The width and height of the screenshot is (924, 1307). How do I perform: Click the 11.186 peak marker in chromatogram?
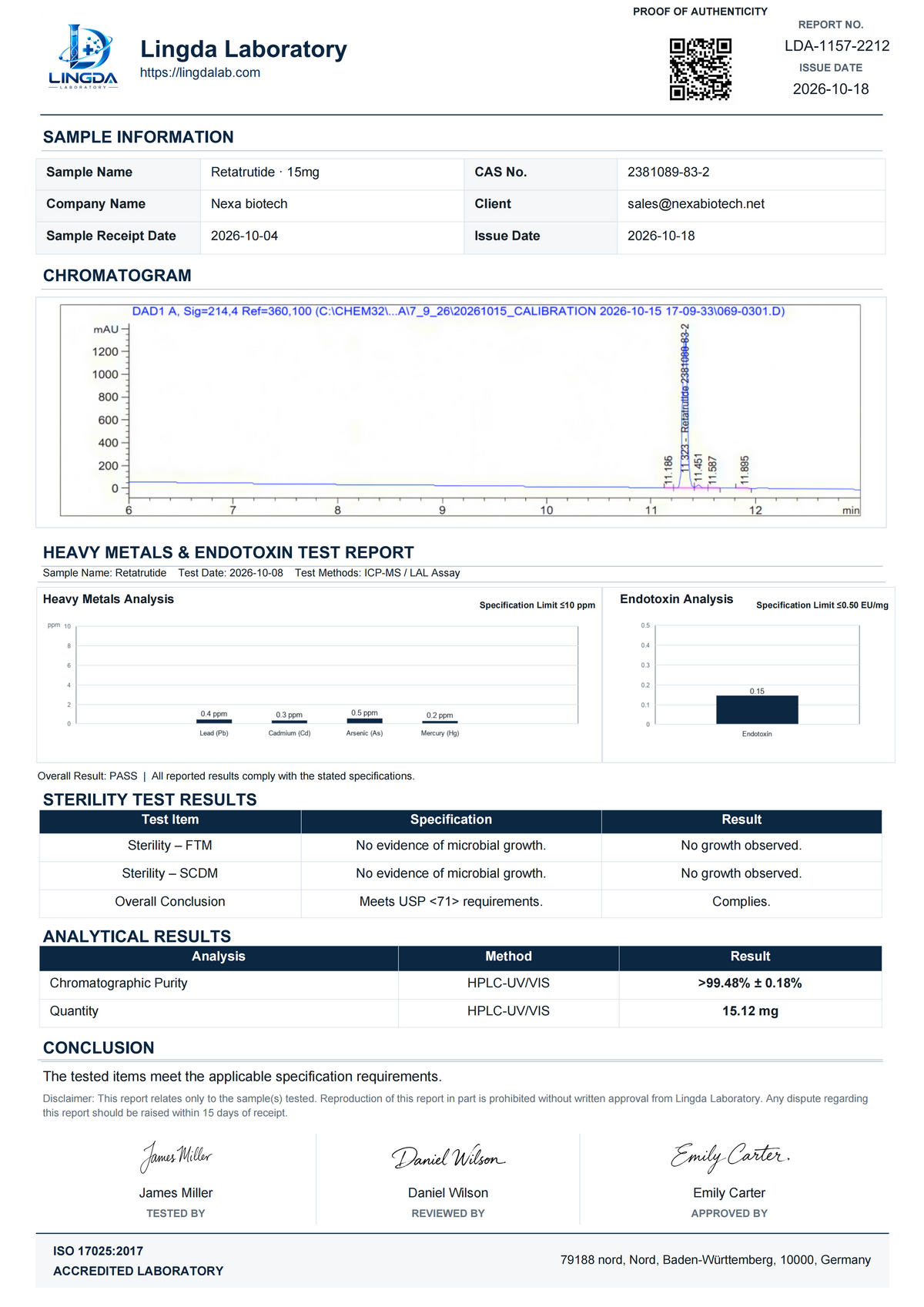click(668, 470)
